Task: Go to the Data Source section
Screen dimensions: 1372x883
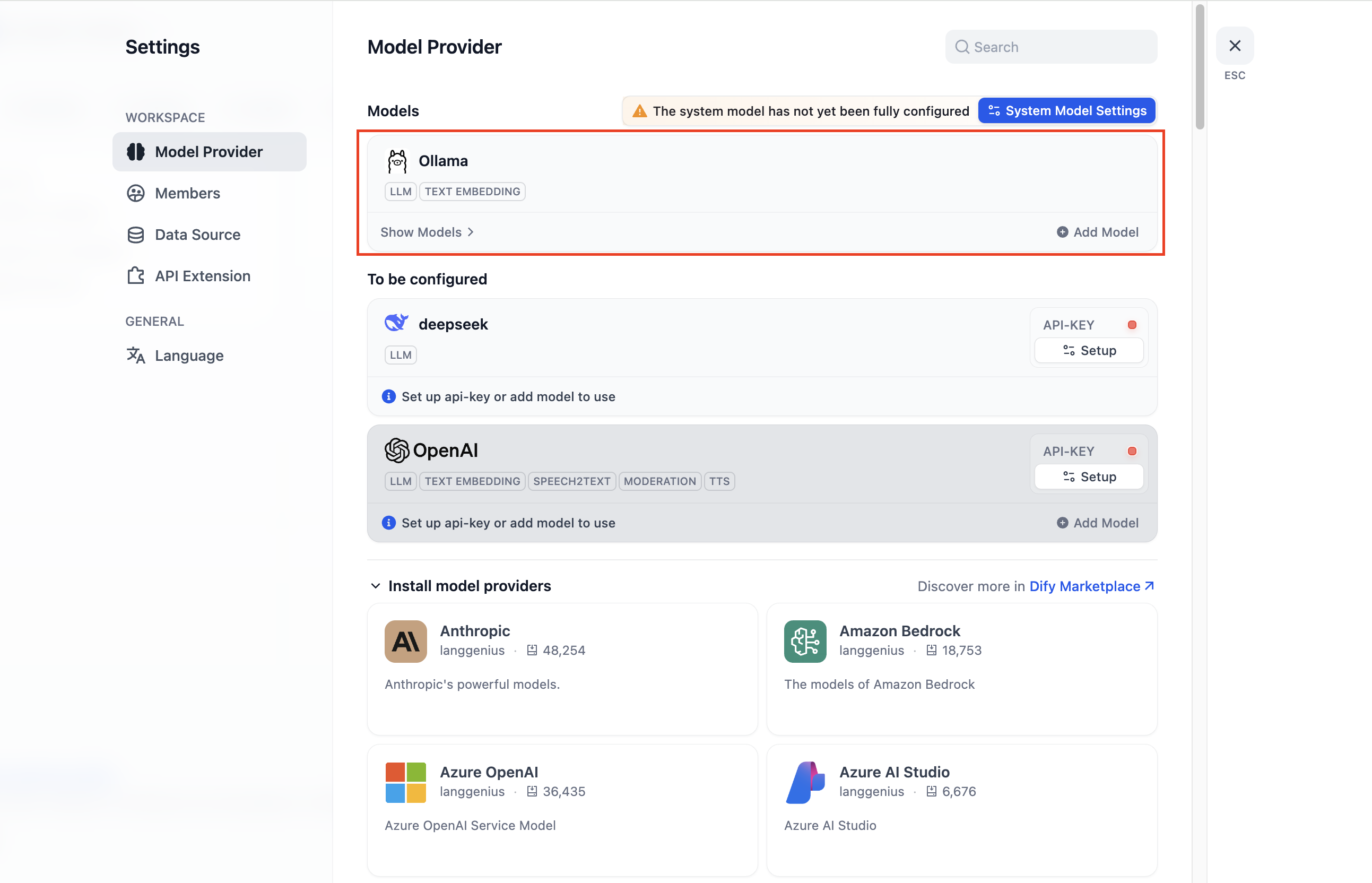Action: point(197,235)
